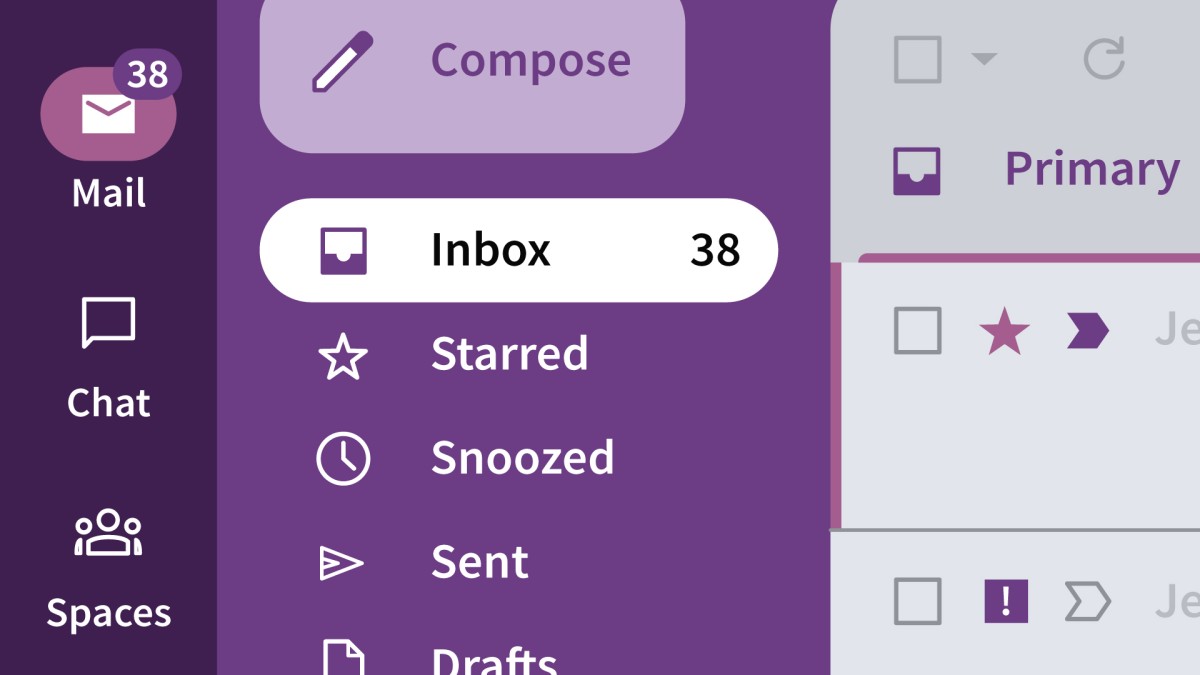Open the Snoozed folder label
1200x675 pixels.
(x=522, y=458)
